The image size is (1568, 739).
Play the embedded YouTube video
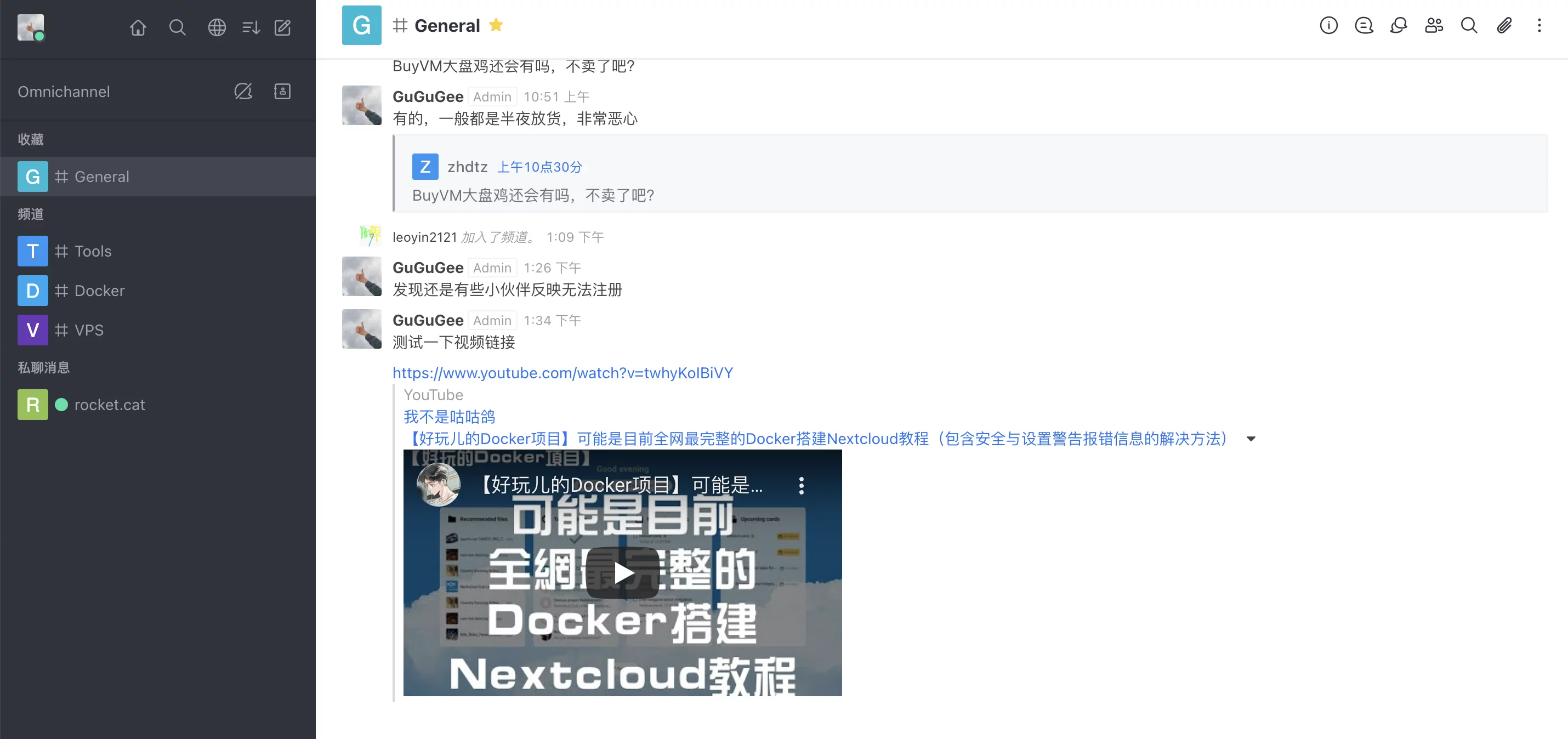click(x=622, y=573)
